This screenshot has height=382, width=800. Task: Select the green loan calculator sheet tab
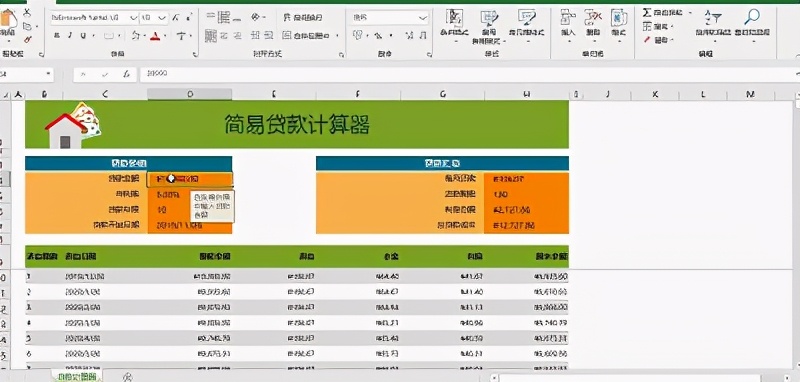click(x=77, y=376)
